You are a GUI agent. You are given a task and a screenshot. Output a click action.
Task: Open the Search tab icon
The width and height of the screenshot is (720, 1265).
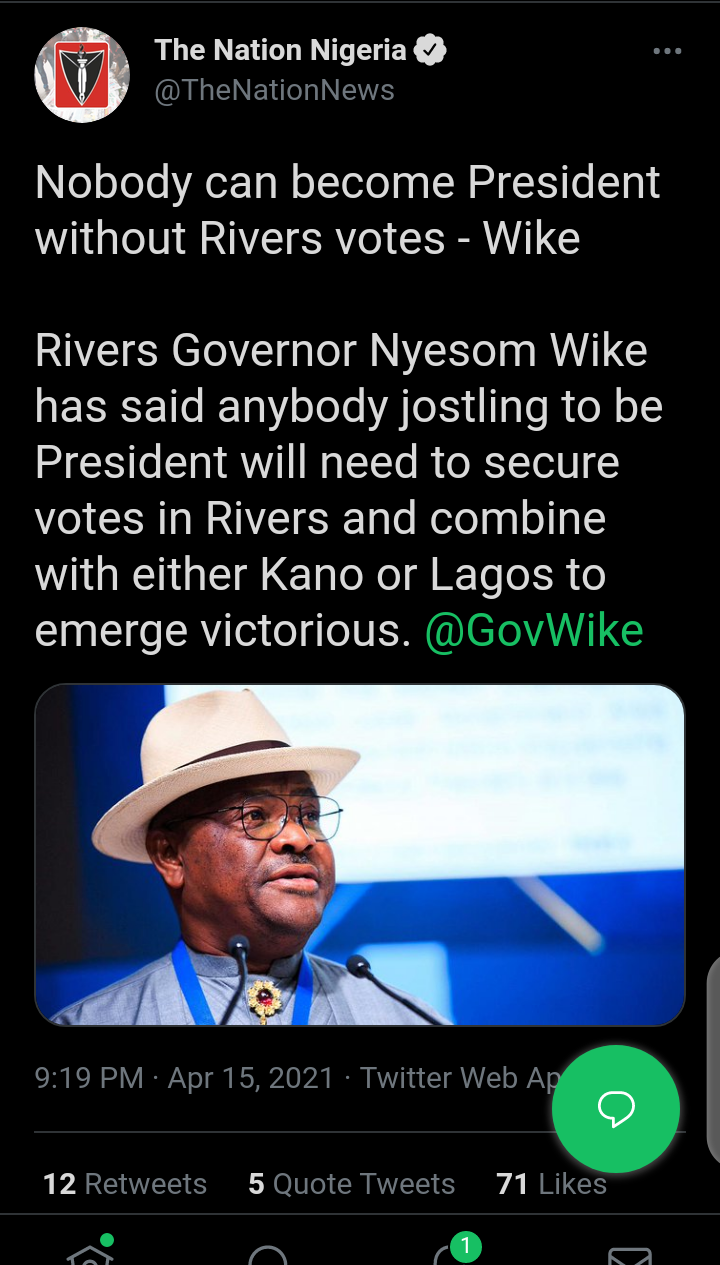click(x=268, y=1254)
